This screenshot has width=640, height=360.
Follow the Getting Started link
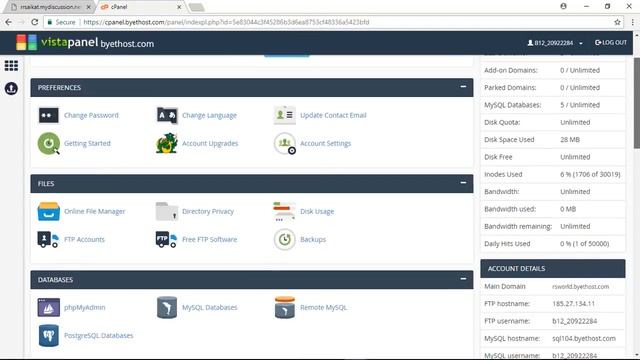click(x=87, y=144)
